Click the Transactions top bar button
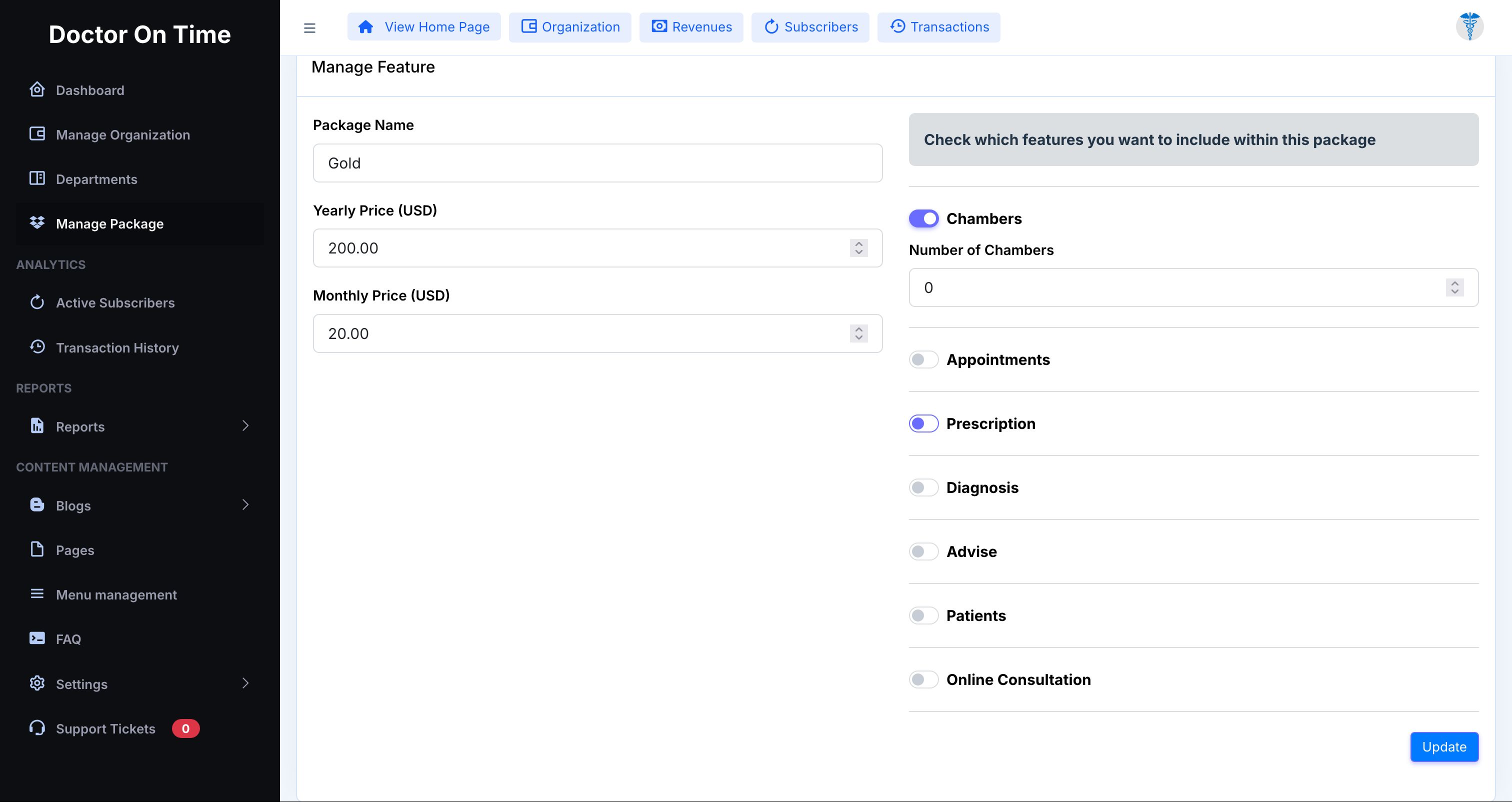The image size is (1512, 802). click(938, 27)
